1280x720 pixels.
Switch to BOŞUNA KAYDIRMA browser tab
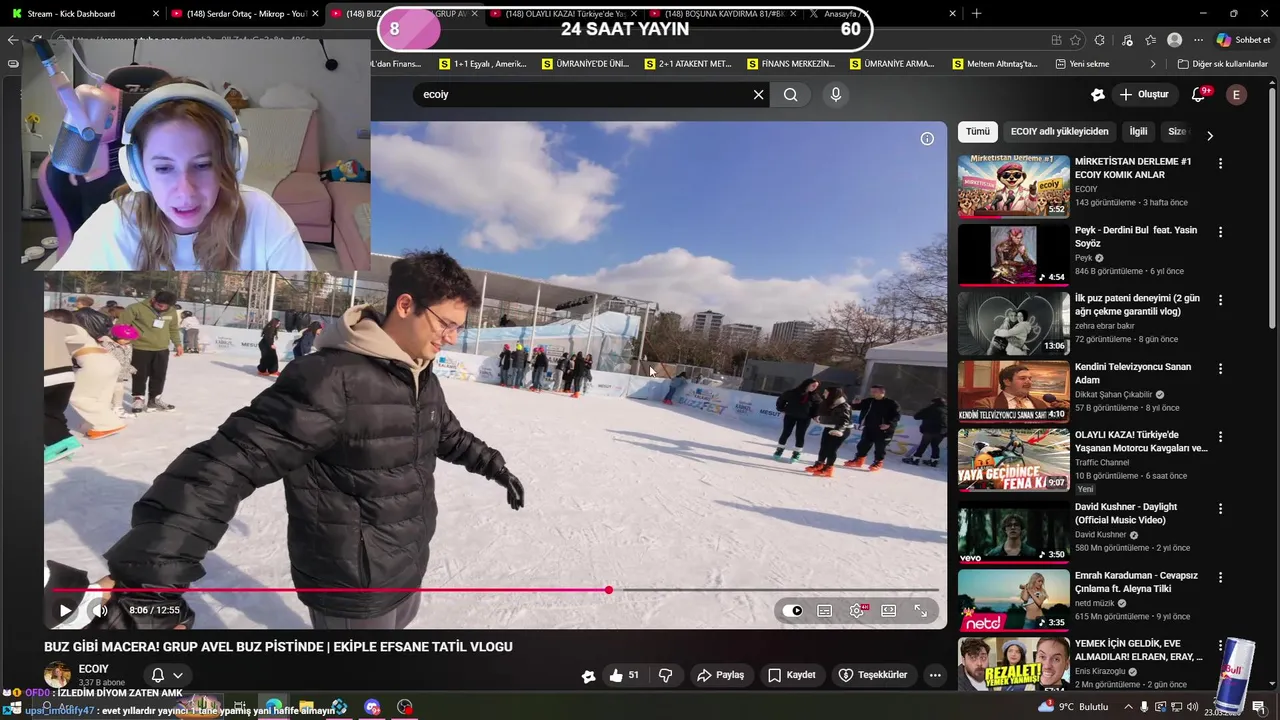coord(722,13)
